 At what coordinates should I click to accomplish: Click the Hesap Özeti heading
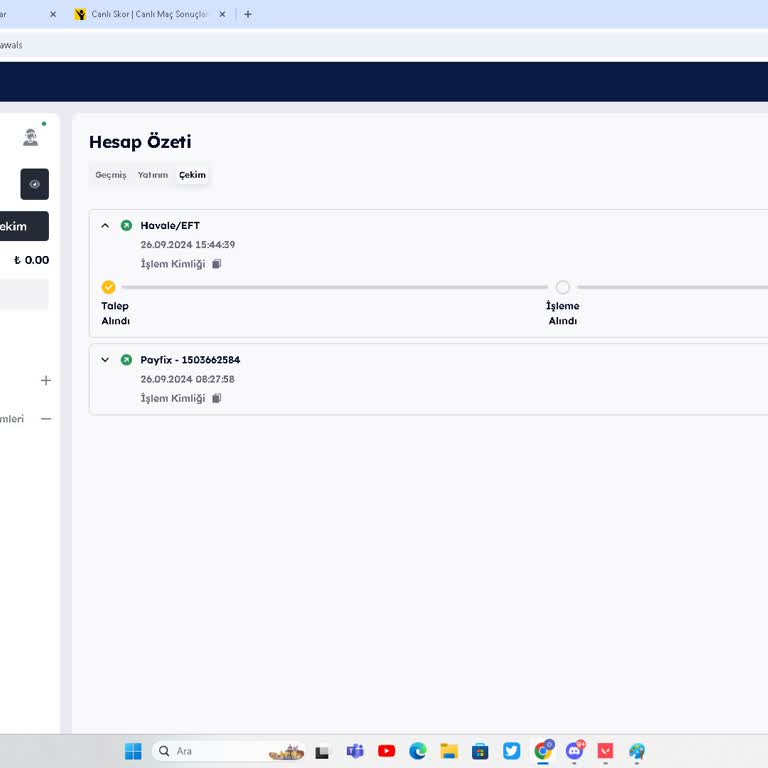click(x=140, y=142)
